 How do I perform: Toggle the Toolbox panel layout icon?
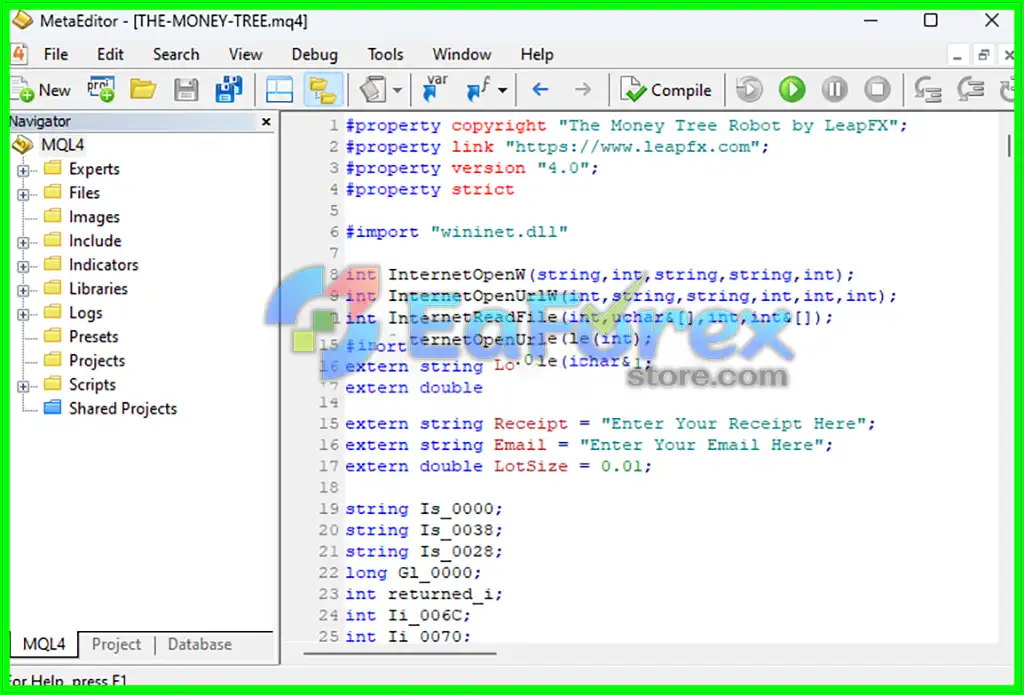click(x=280, y=90)
